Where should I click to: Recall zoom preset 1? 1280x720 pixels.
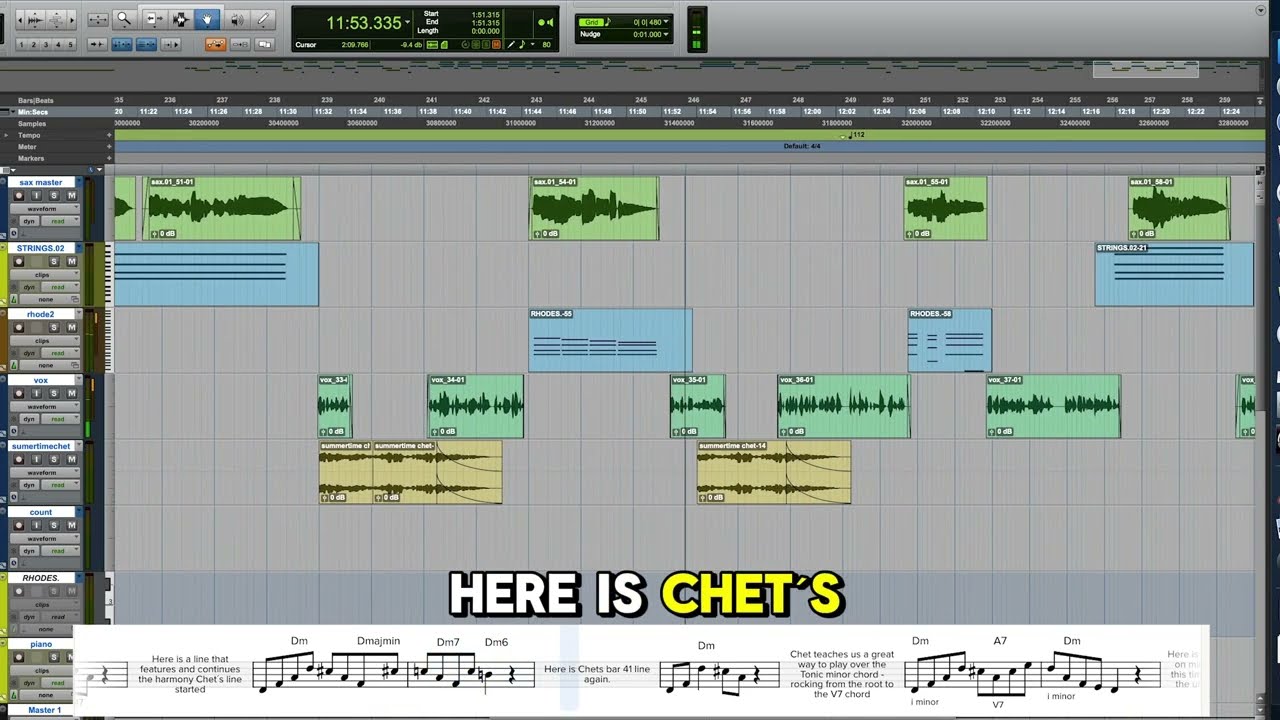tap(21, 44)
